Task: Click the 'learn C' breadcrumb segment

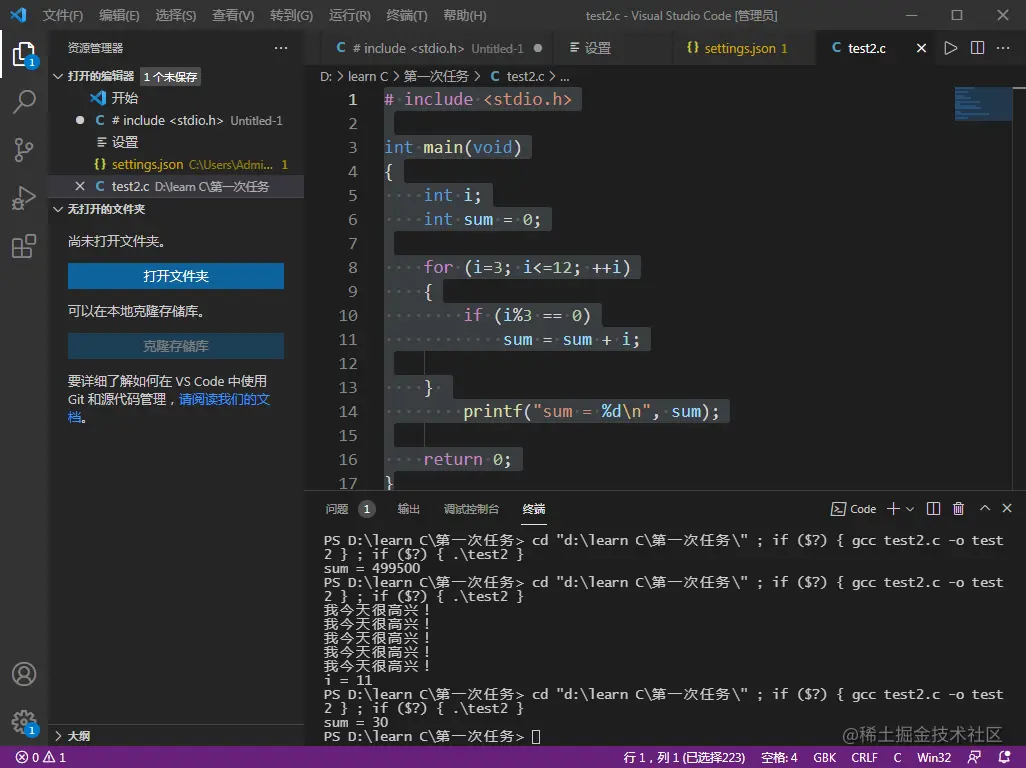Action: 368,77
